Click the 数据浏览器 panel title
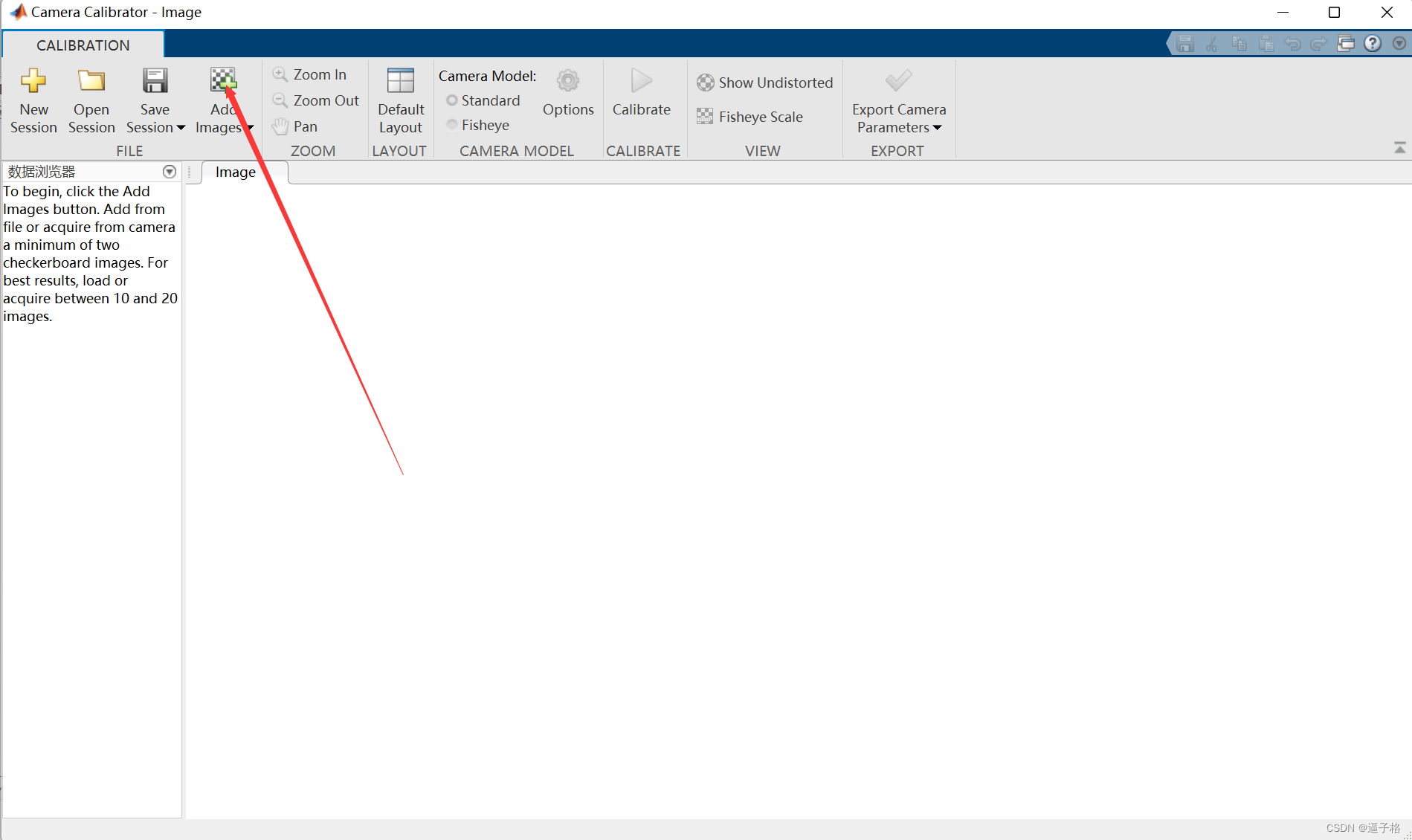This screenshot has height=840, width=1412. [x=42, y=172]
